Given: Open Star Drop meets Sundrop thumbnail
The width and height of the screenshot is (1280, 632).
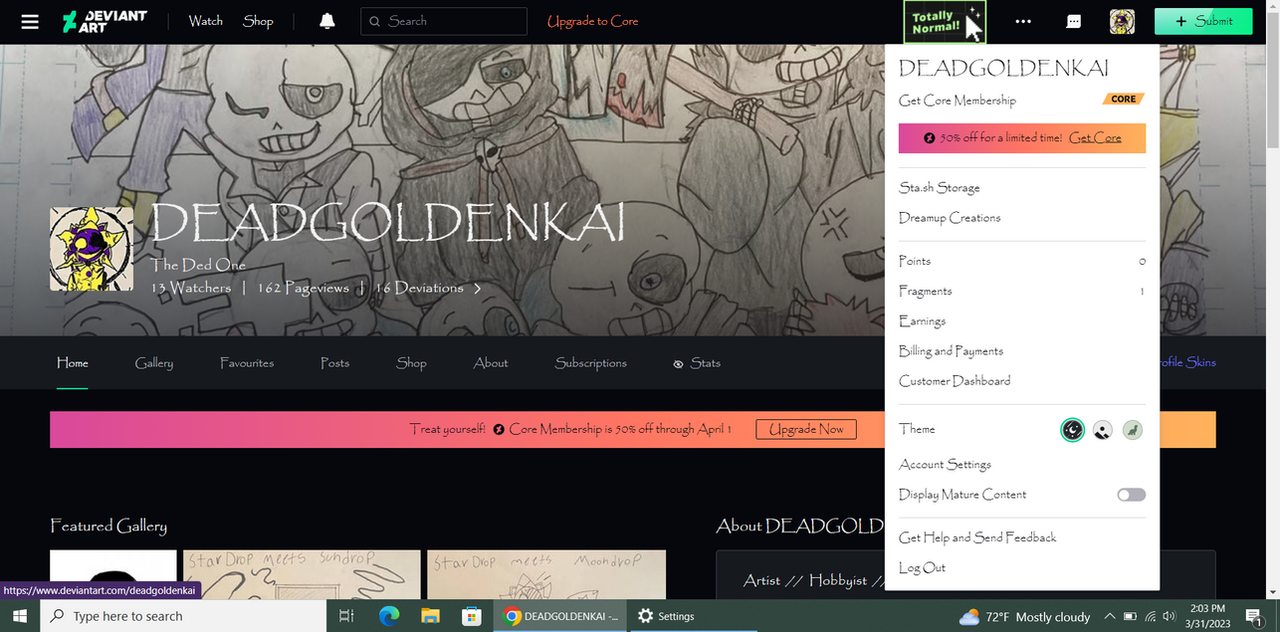Looking at the screenshot, I should [x=301, y=575].
